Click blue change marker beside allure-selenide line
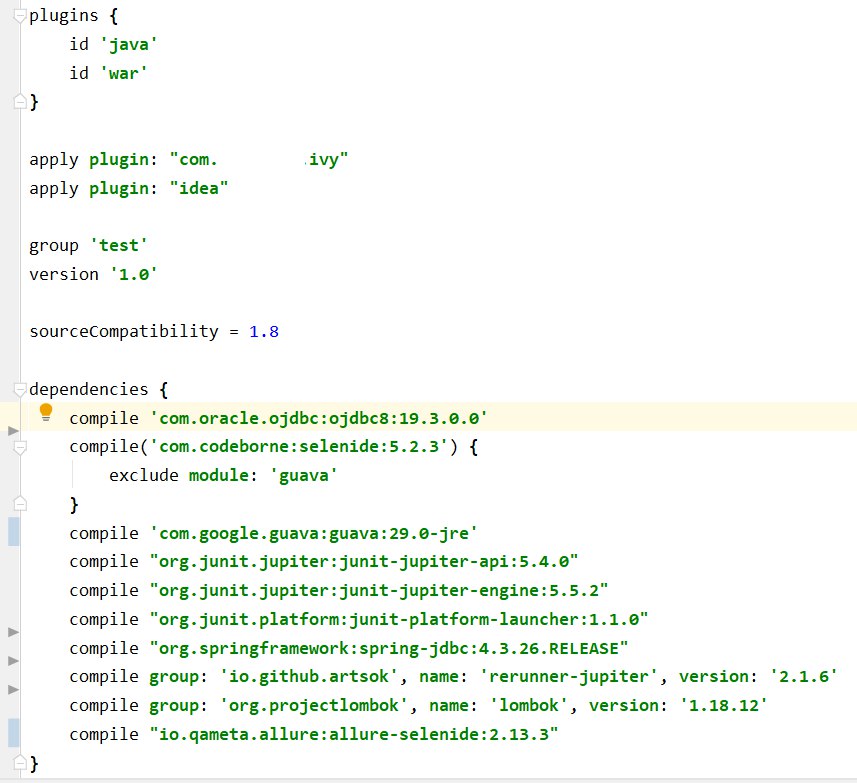 [14, 733]
